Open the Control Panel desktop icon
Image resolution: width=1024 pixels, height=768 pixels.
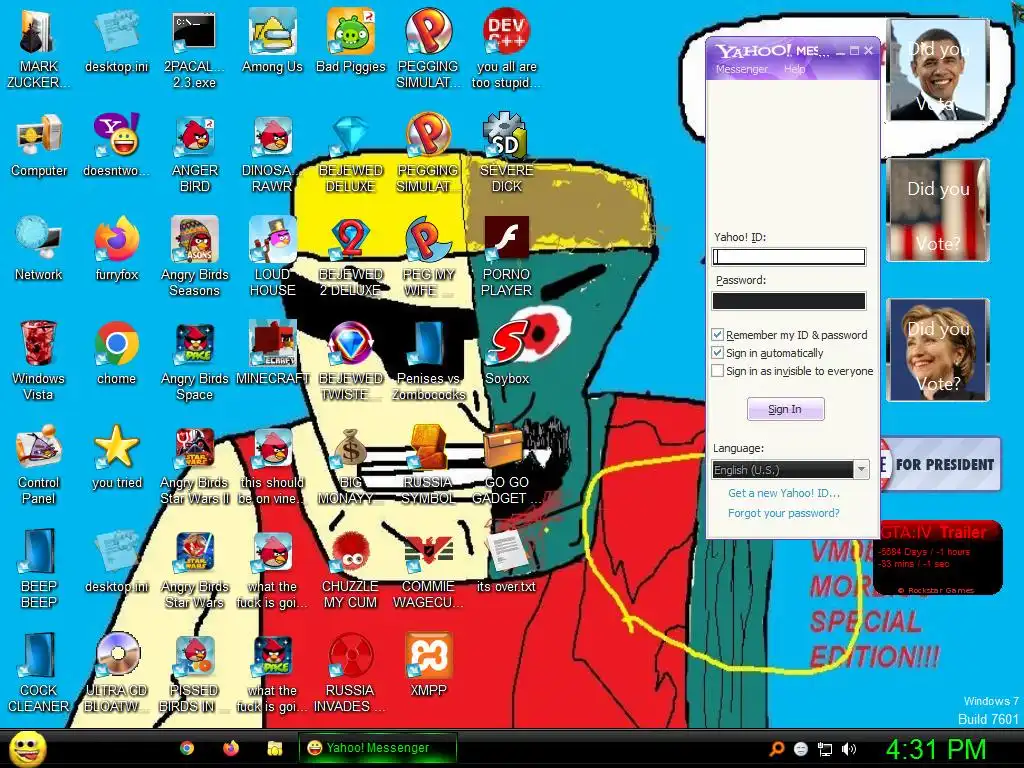(39, 464)
